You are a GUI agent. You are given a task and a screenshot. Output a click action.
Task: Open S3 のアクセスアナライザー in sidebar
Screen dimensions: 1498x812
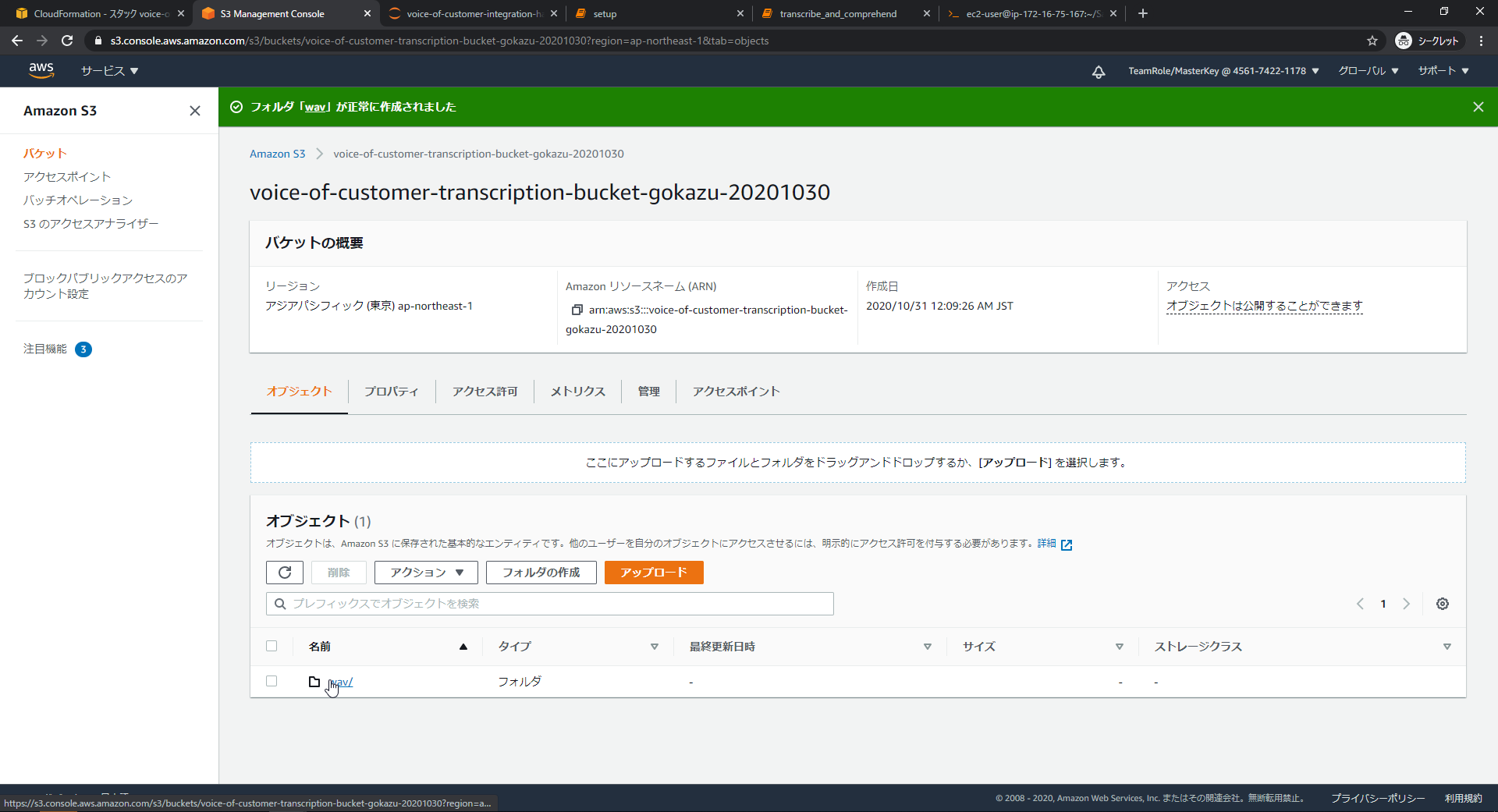coord(91,224)
